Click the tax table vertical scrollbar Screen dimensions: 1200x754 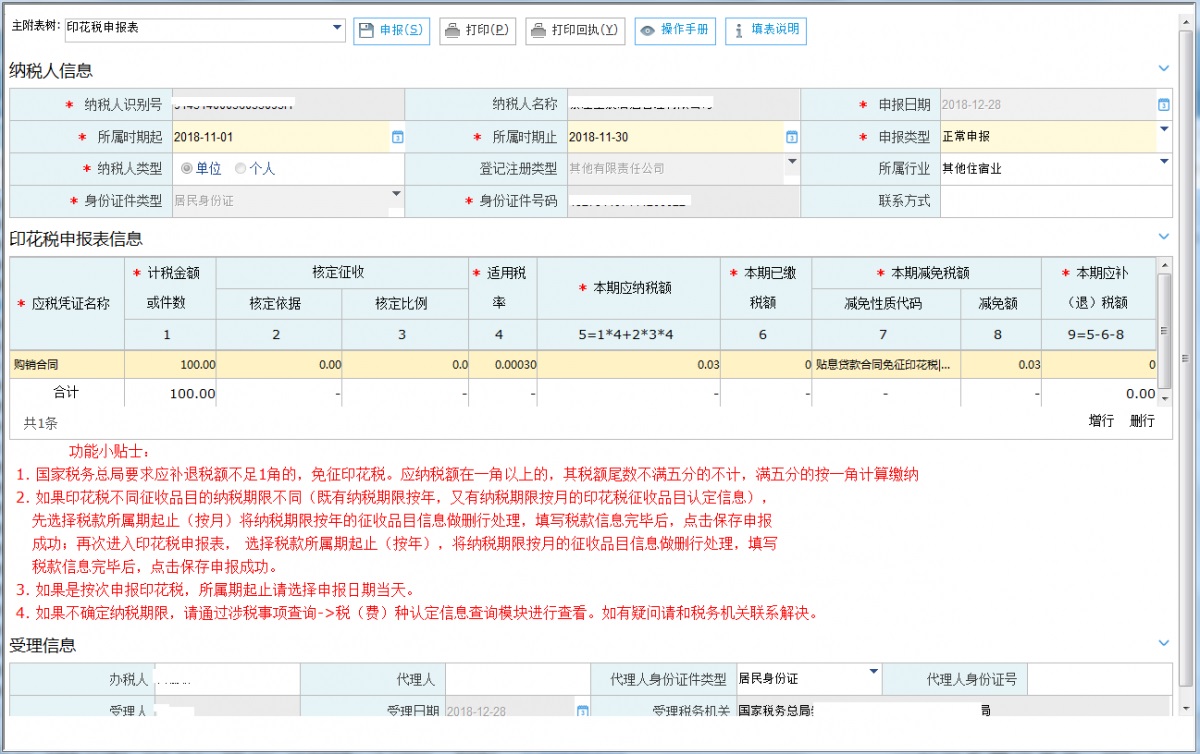[1164, 330]
